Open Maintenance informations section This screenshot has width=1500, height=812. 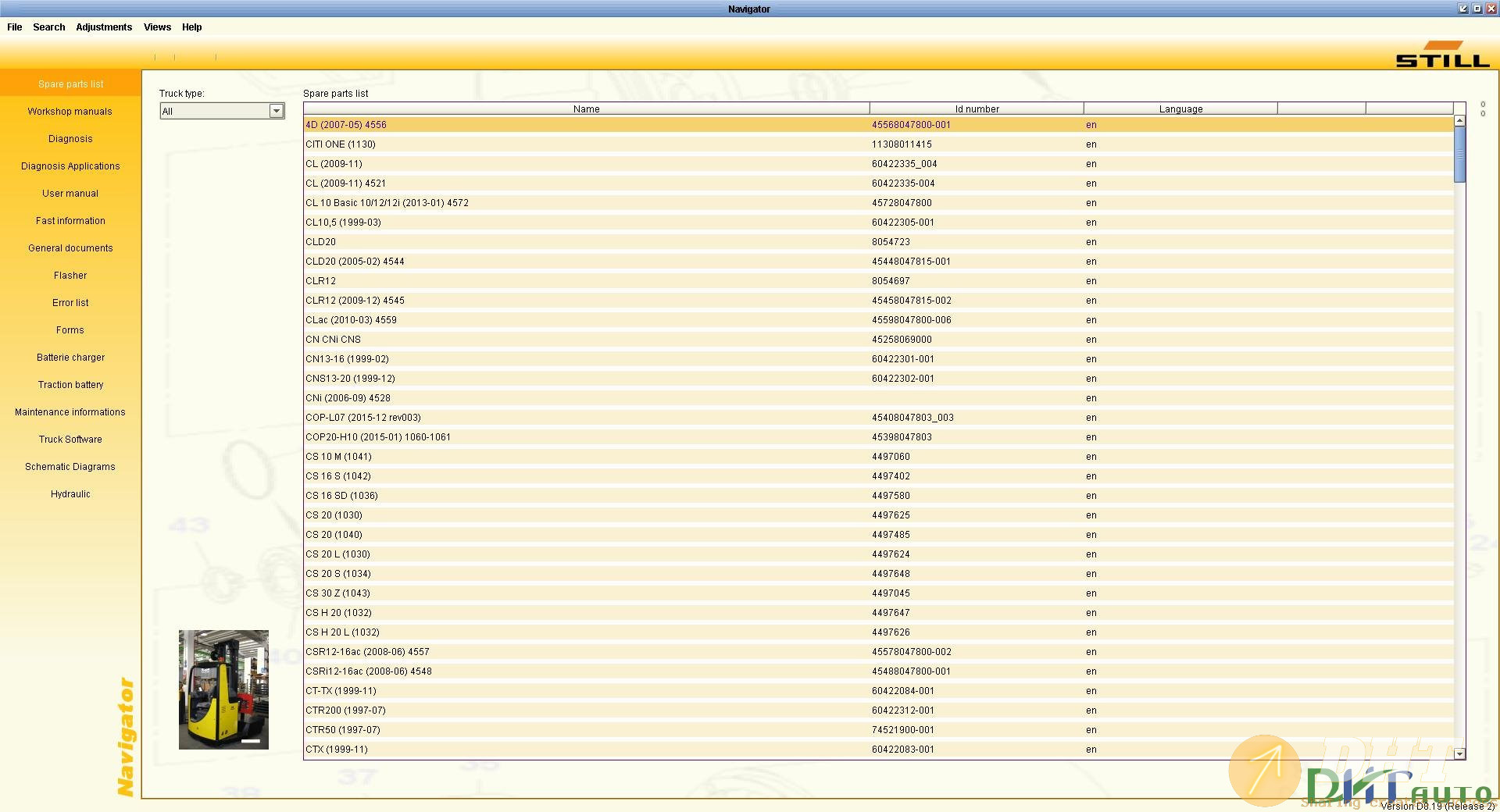pyautogui.click(x=70, y=412)
